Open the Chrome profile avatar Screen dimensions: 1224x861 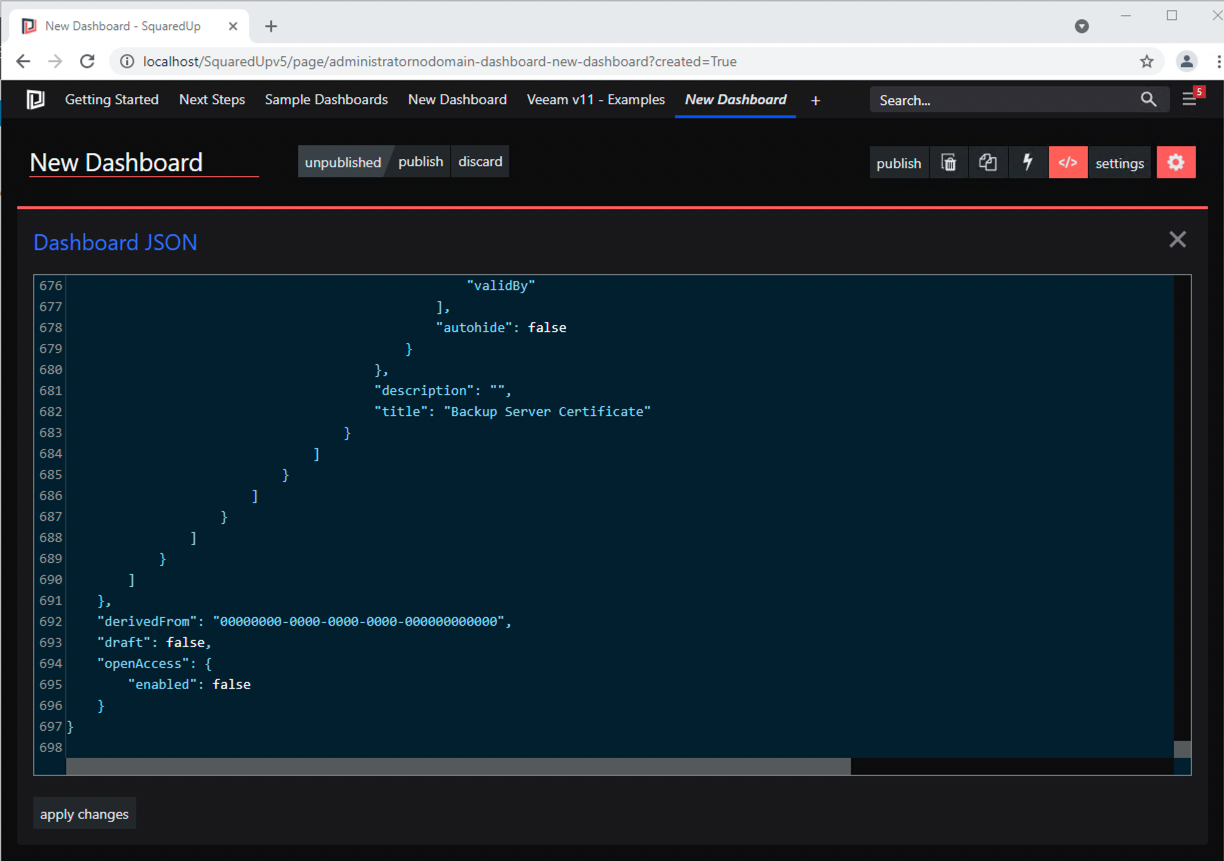pos(1187,61)
